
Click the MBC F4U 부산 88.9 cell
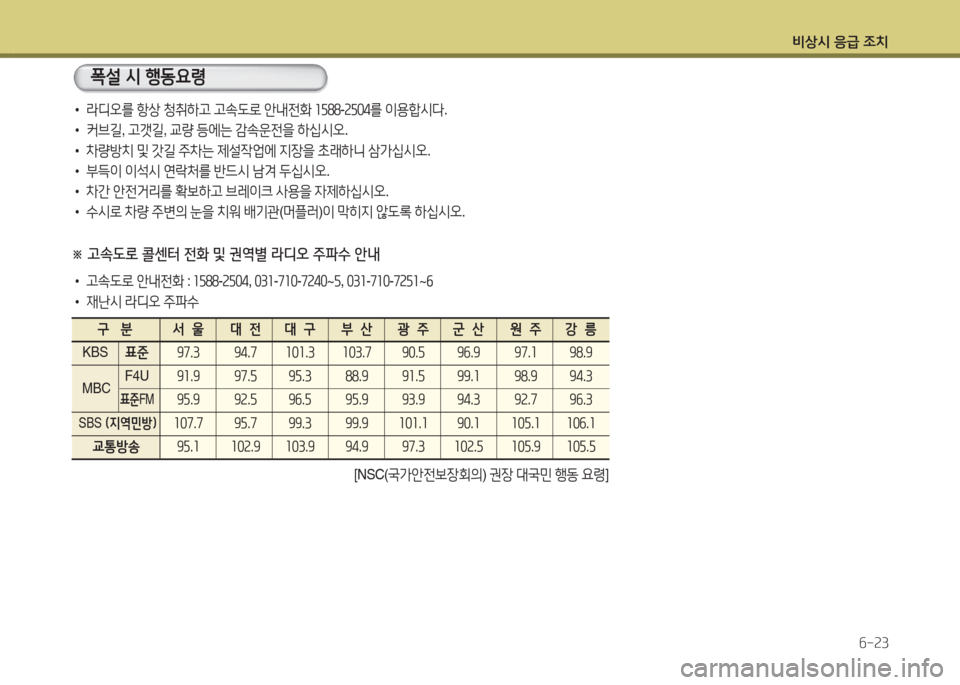click(x=356, y=376)
